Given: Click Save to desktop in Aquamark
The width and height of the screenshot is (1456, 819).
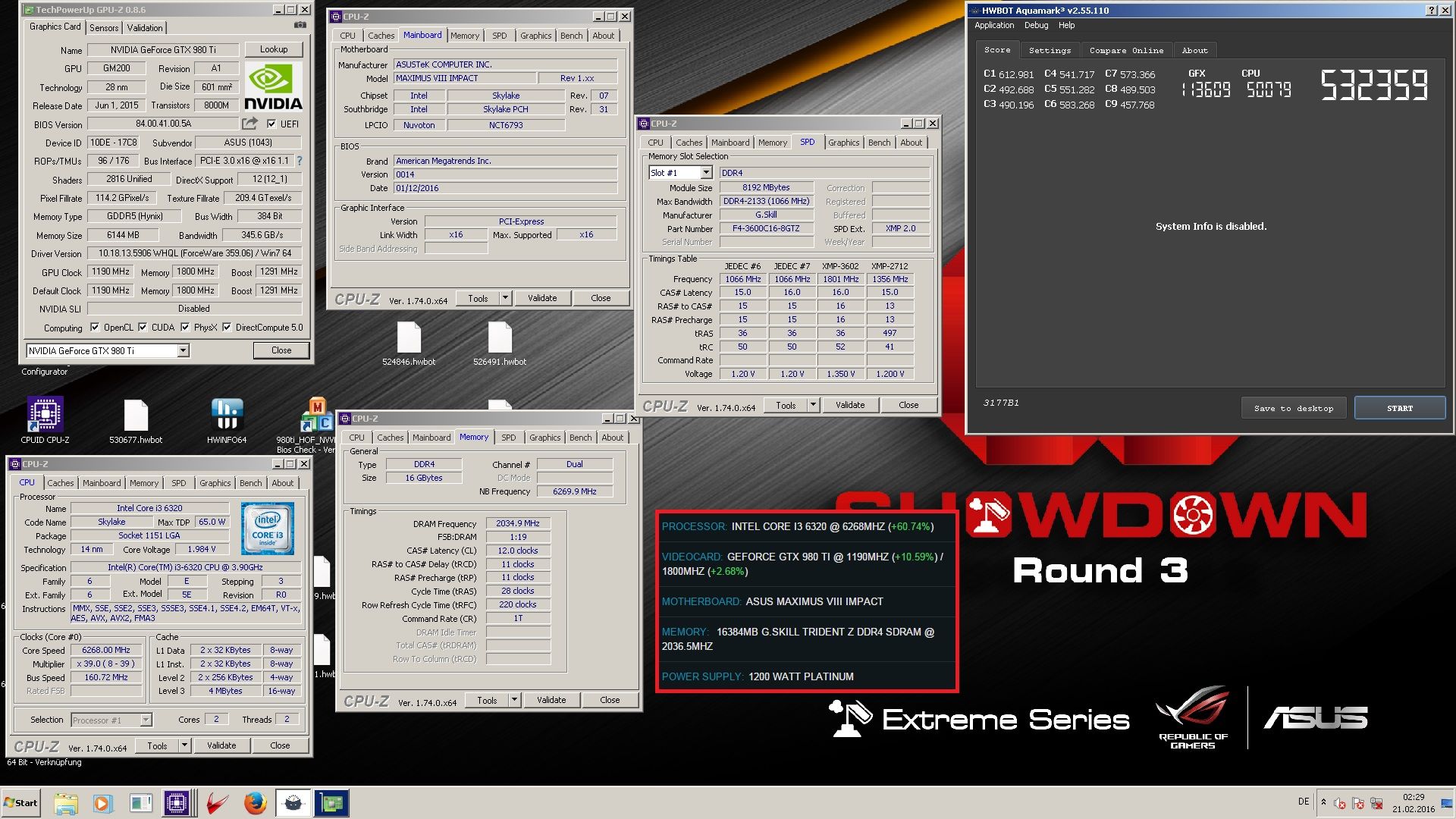Looking at the screenshot, I should pyautogui.click(x=1294, y=408).
